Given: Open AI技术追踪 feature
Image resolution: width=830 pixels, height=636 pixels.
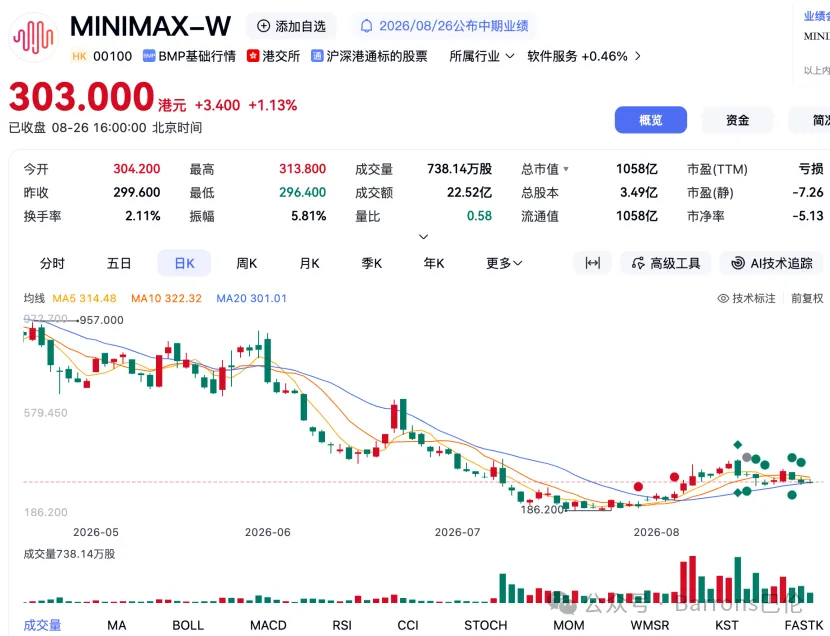Looking at the screenshot, I should (772, 263).
